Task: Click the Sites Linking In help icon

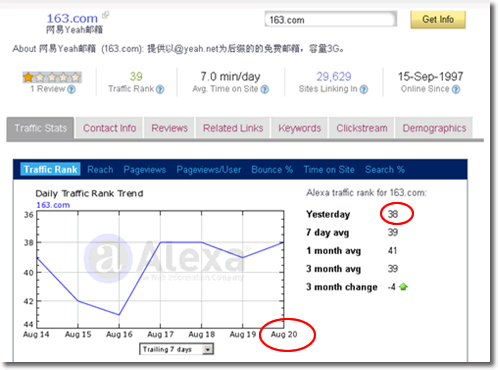Action: click(x=364, y=89)
